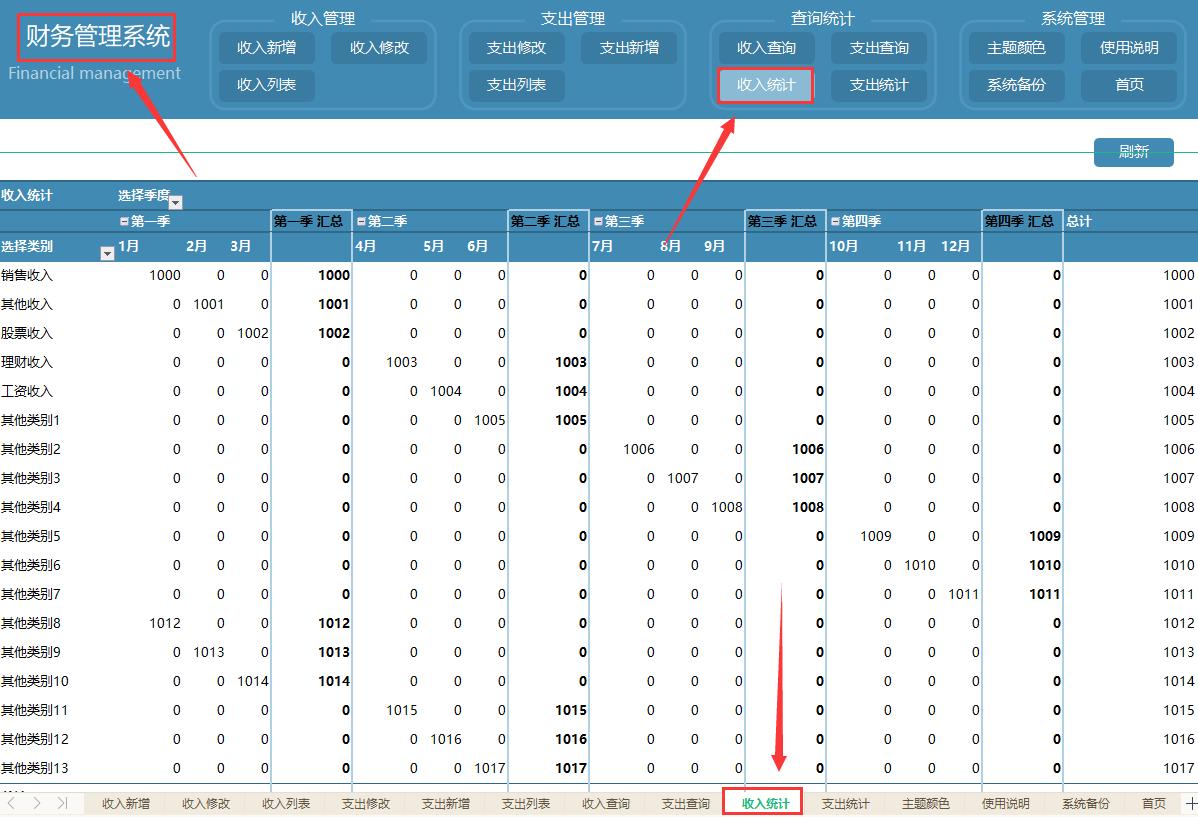This screenshot has width=1198, height=817.
Task: Open the 支出查询 tool
Action: point(879,47)
